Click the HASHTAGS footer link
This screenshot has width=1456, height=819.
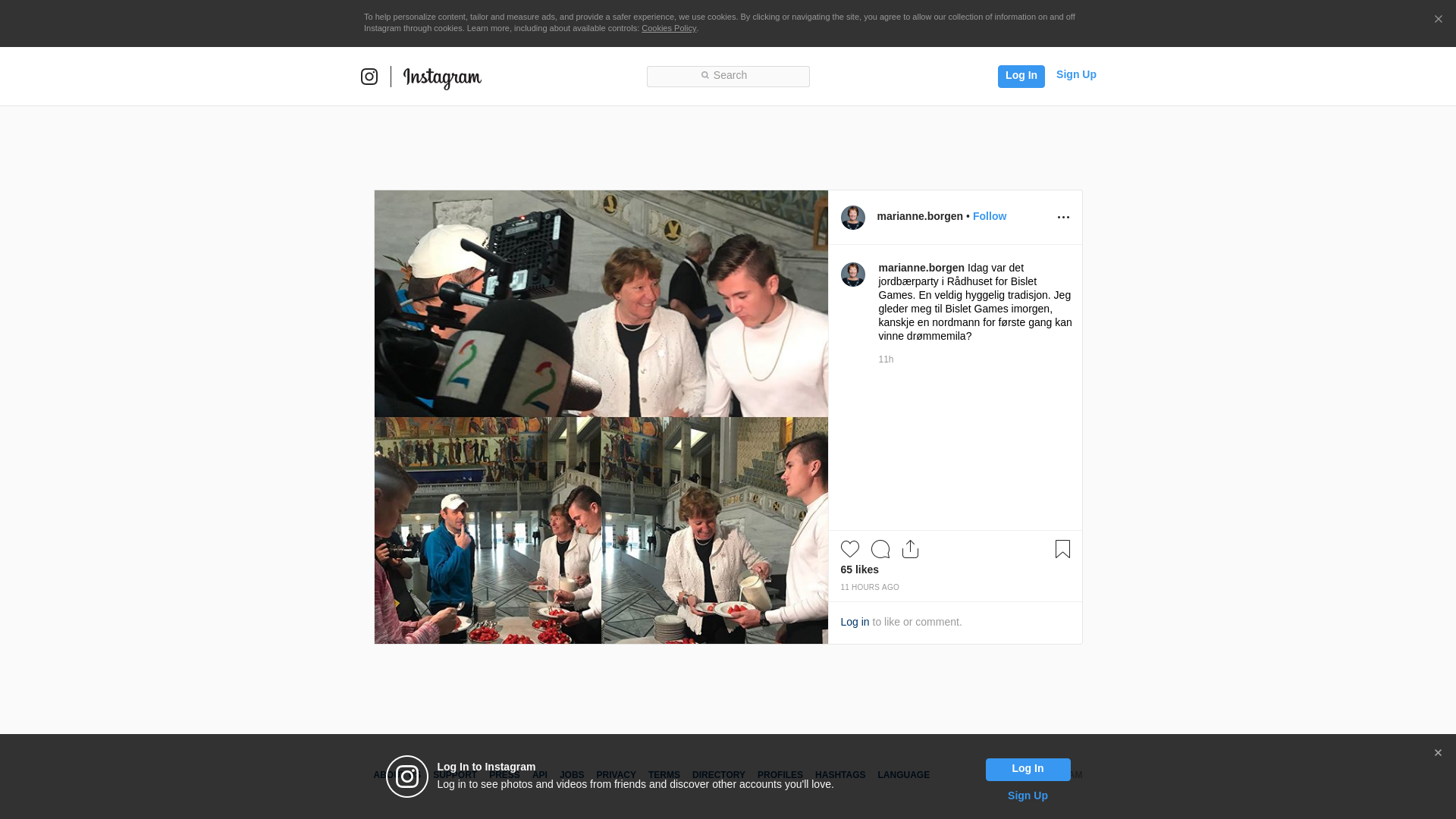point(840,775)
